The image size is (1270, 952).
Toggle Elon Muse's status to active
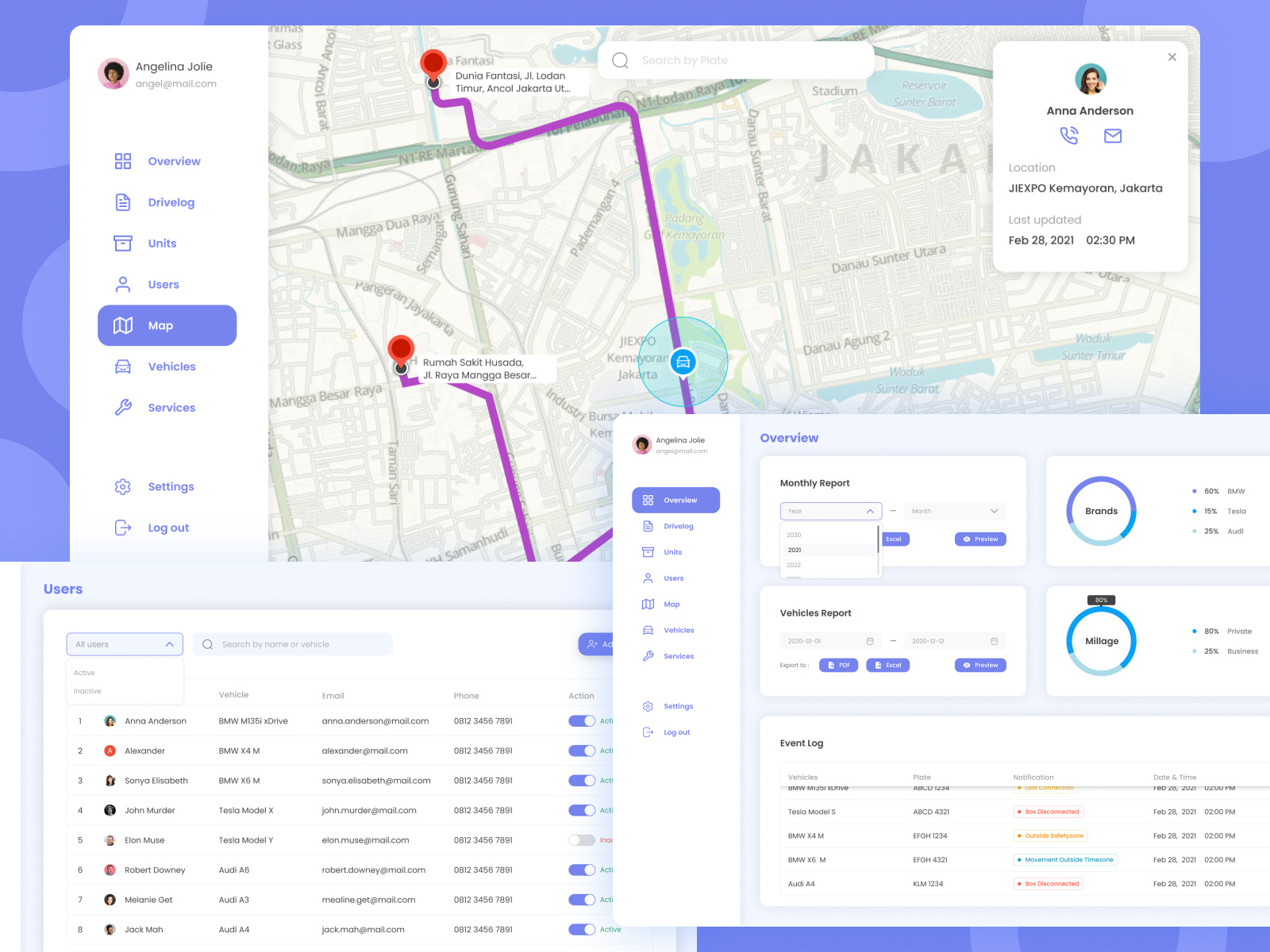click(583, 839)
